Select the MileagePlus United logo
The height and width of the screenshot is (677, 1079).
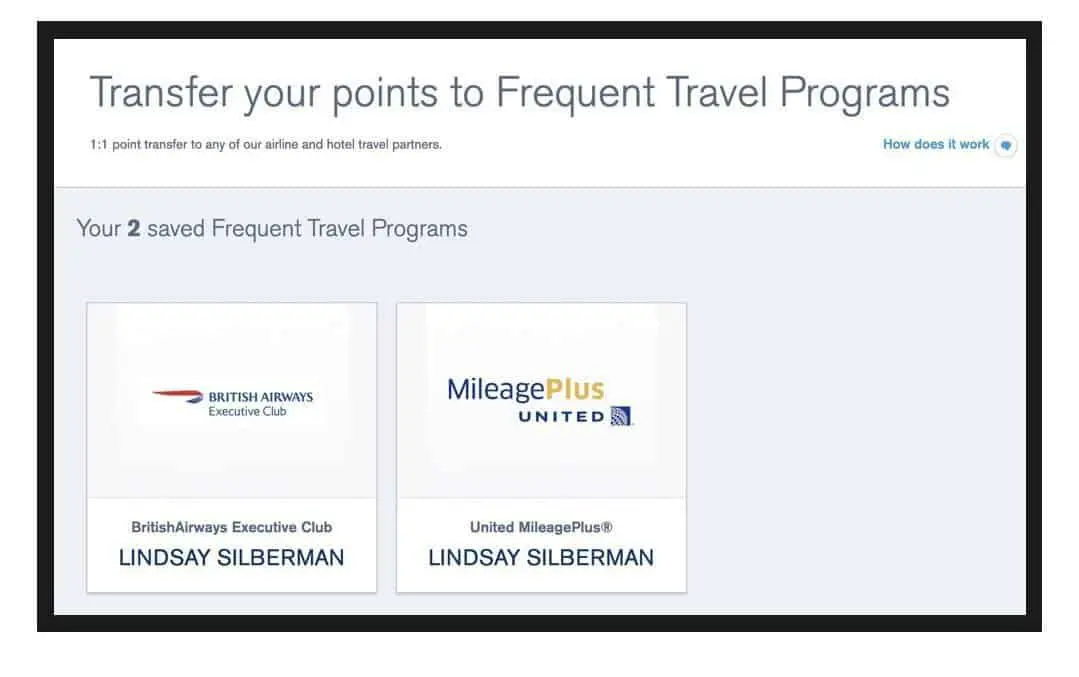[x=540, y=401]
